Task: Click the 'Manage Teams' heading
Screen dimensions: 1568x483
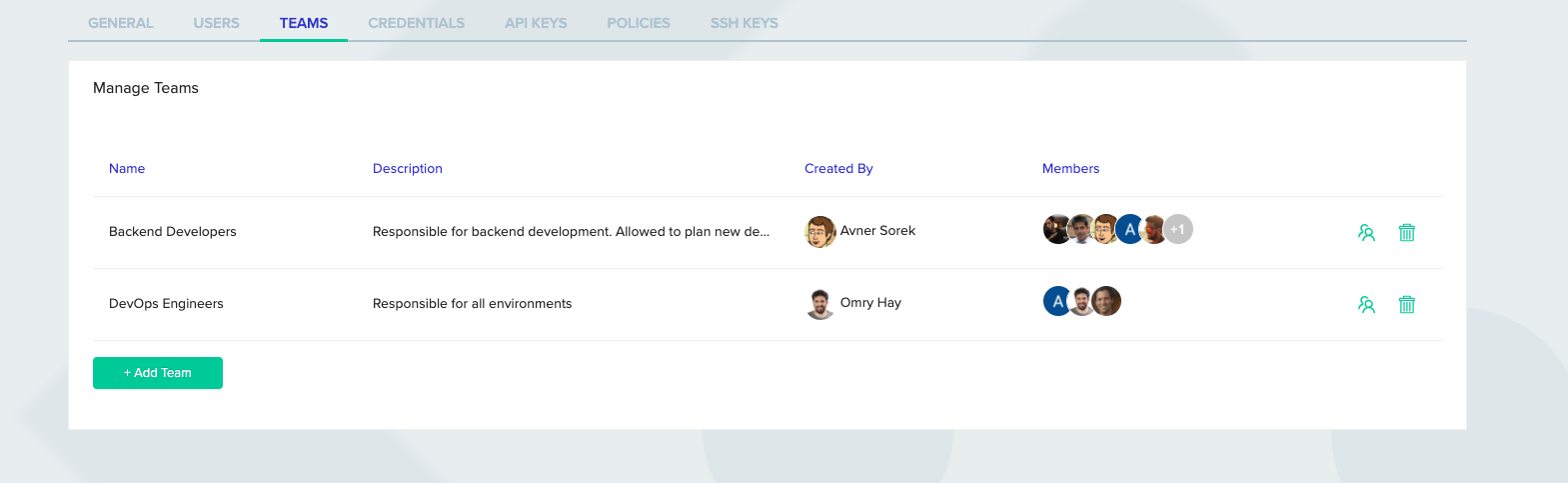Action: [x=146, y=88]
